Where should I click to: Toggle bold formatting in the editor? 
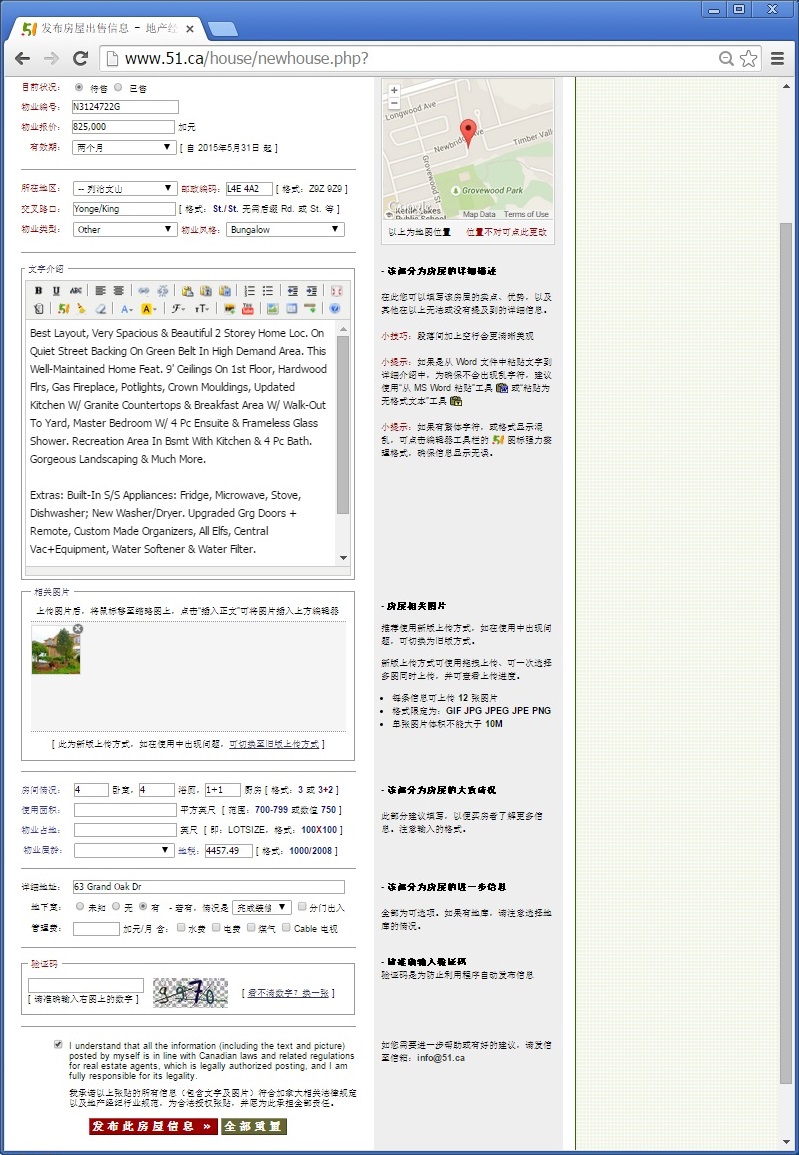38,291
